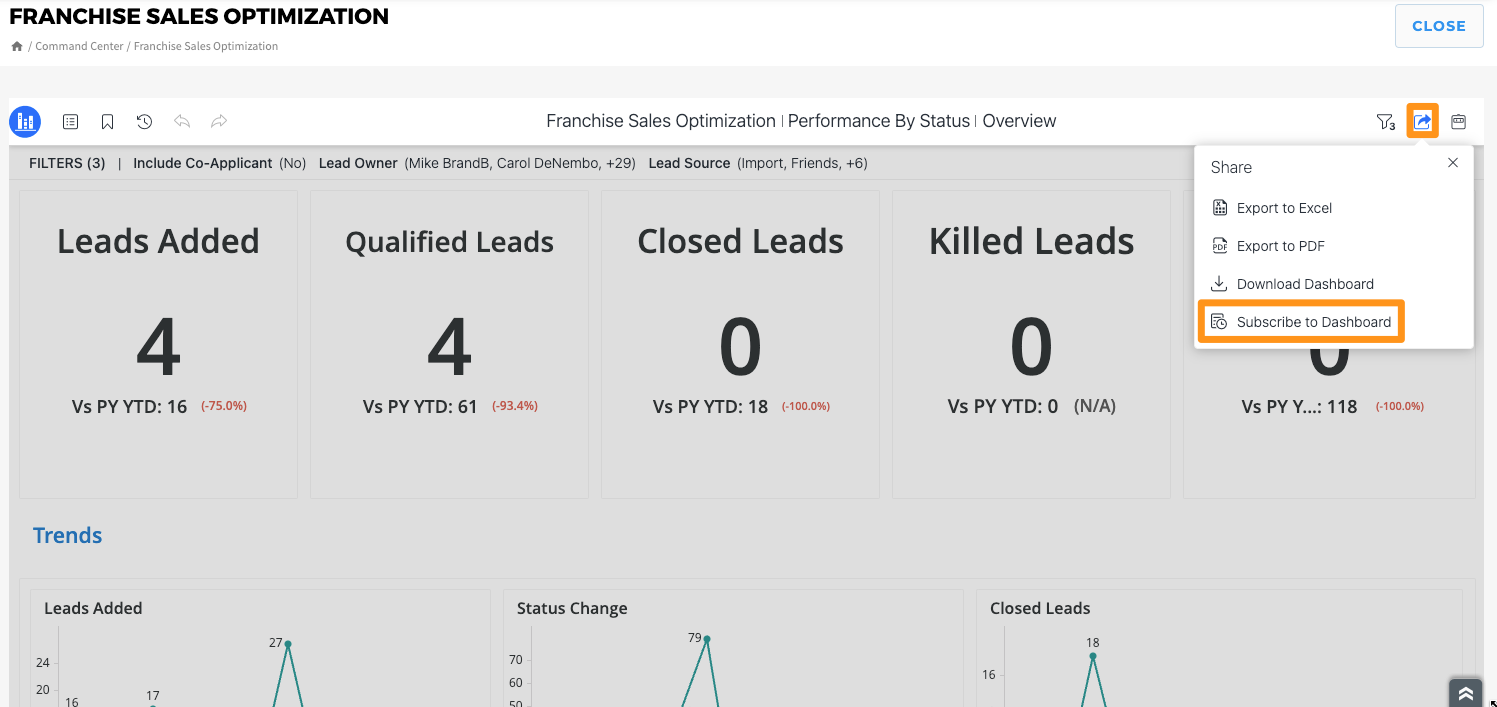Screen dimensions: 1497x707
Task: Click the Lead Source filter text
Action: pyautogui.click(x=758, y=163)
